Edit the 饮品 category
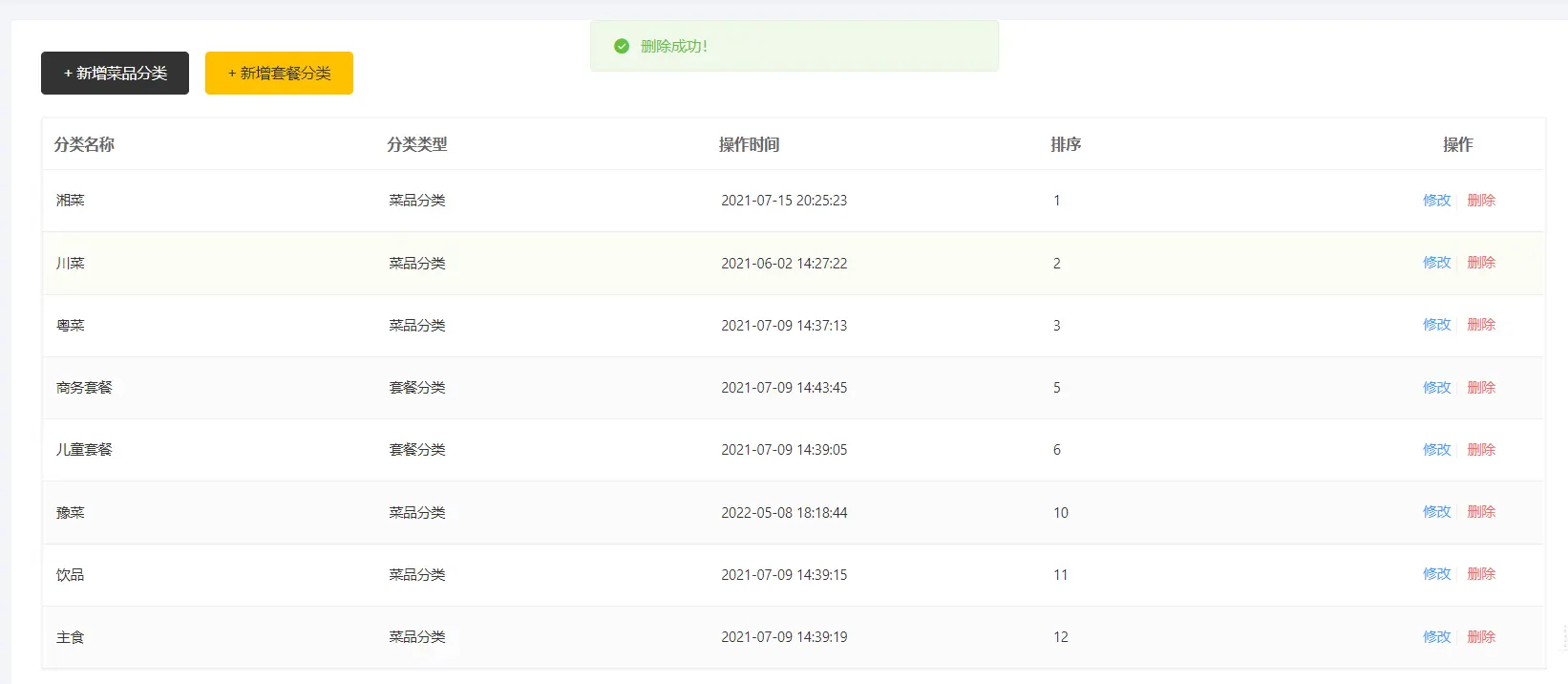Viewport: 1568px width, 684px height. coord(1436,574)
